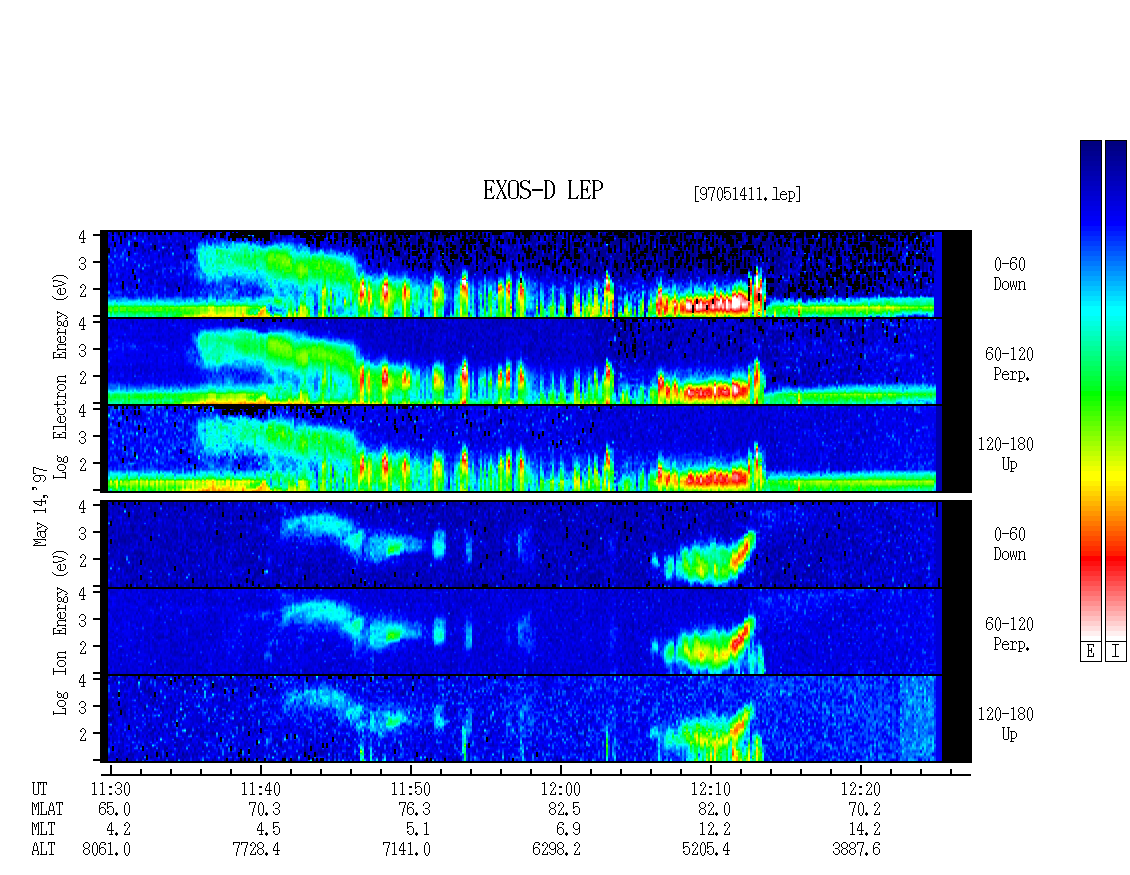The width and height of the screenshot is (1130, 875).
Task: Click the MLT row label
Action: coord(43,830)
